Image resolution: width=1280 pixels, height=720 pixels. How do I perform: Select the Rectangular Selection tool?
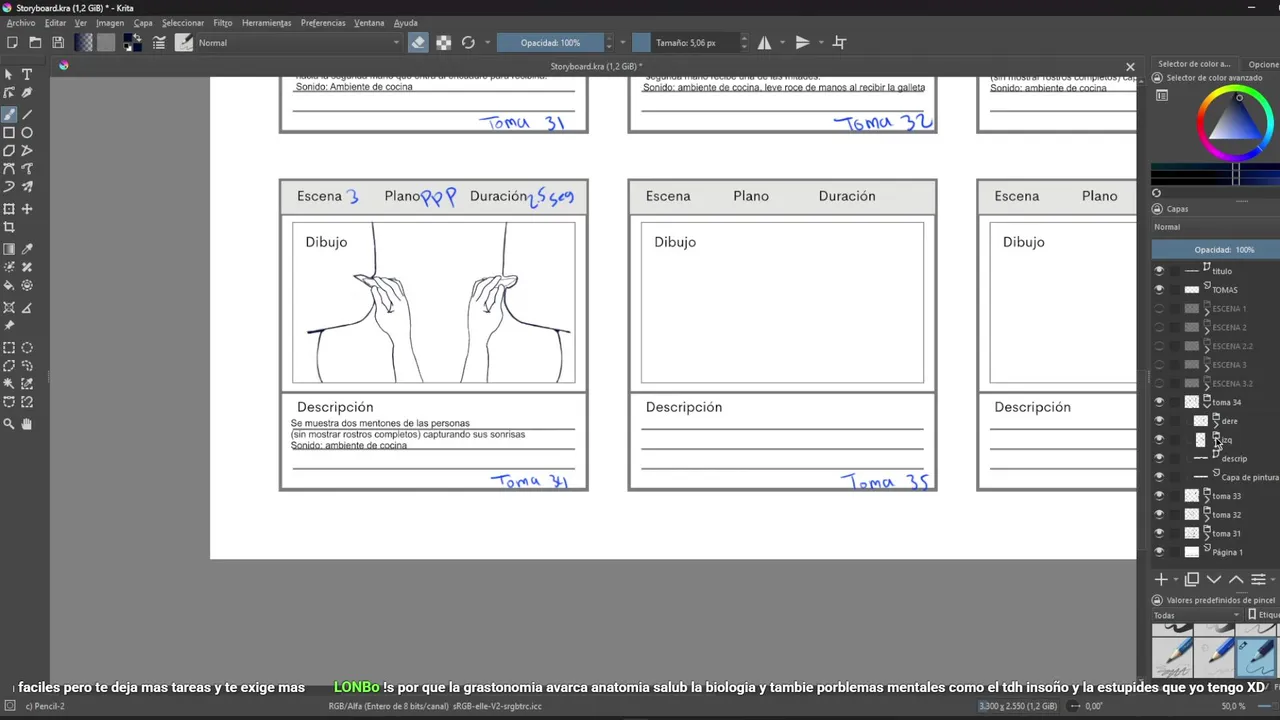(9, 348)
